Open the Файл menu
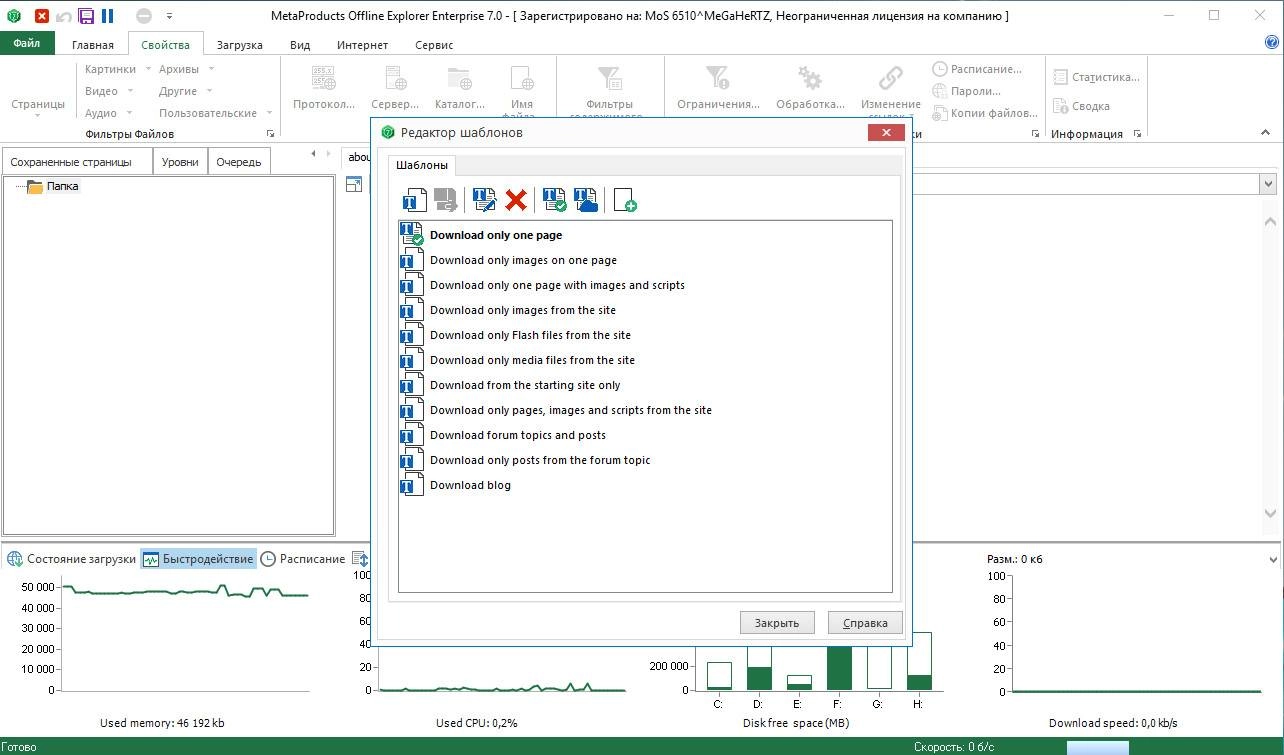The image size is (1284, 755). coord(27,44)
